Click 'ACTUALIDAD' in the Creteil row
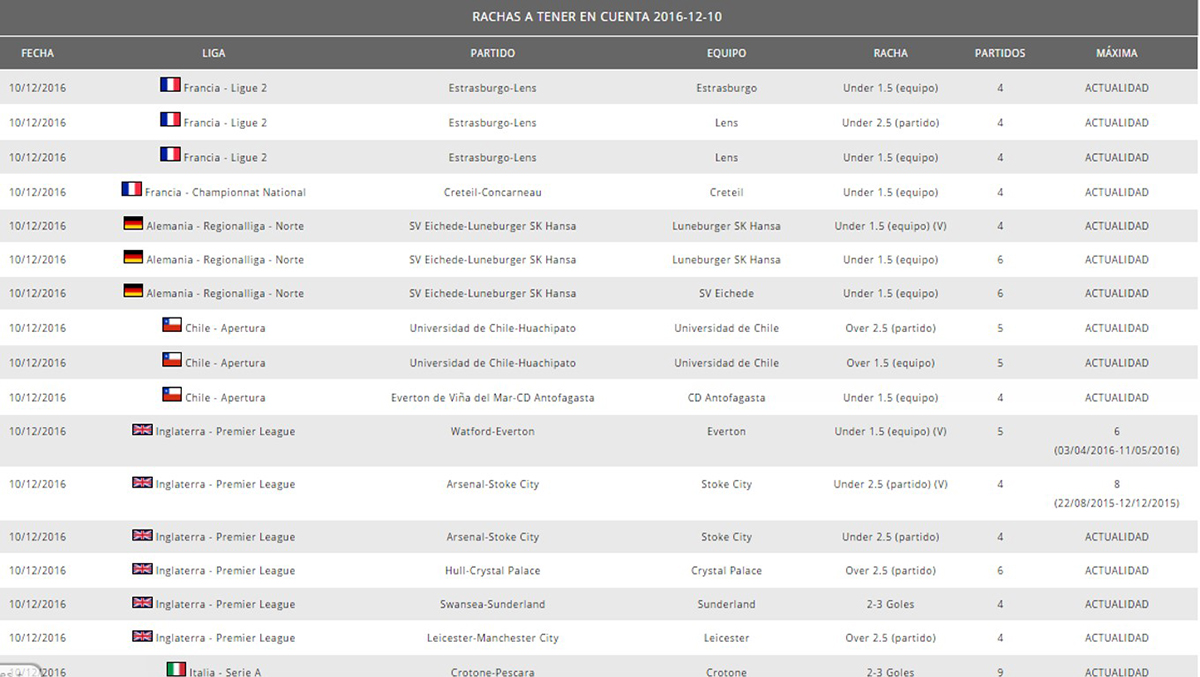1200x677 pixels. 1117,192
